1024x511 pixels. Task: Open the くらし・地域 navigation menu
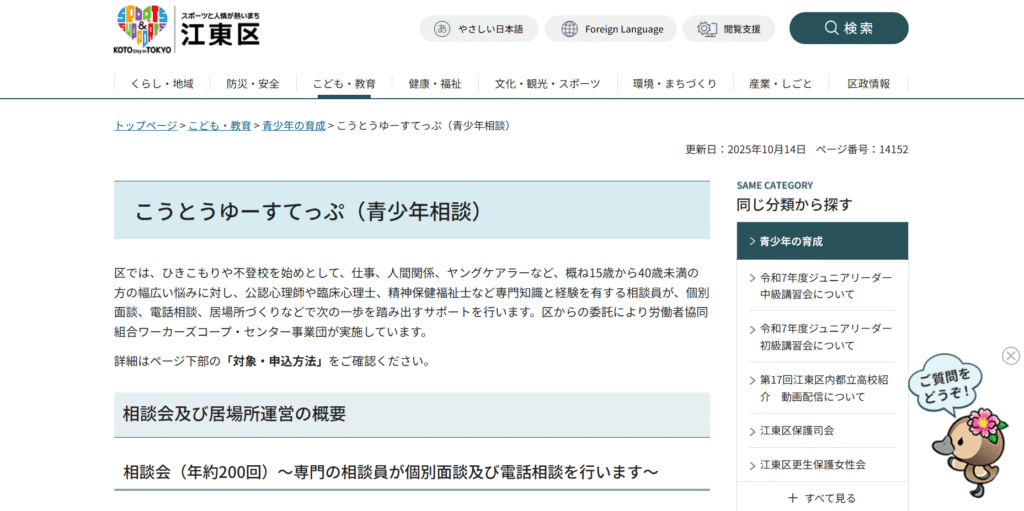pyautogui.click(x=161, y=84)
